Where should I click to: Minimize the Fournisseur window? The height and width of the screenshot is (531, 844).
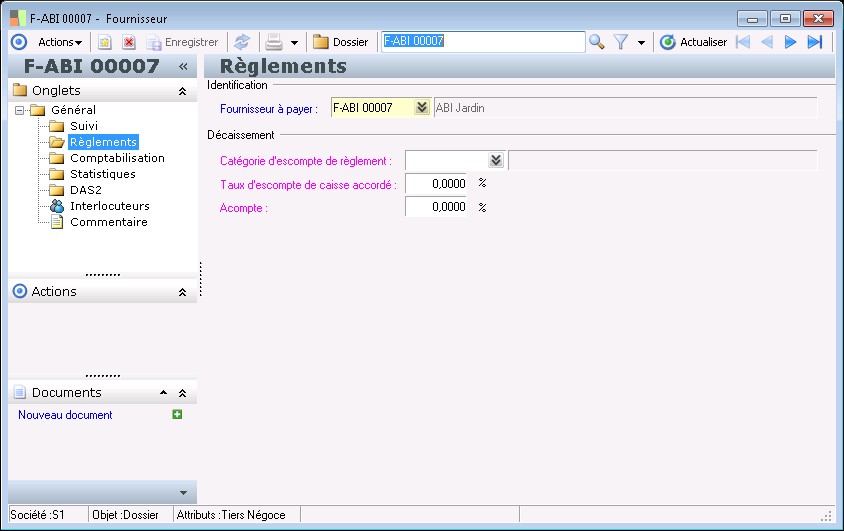(752, 19)
